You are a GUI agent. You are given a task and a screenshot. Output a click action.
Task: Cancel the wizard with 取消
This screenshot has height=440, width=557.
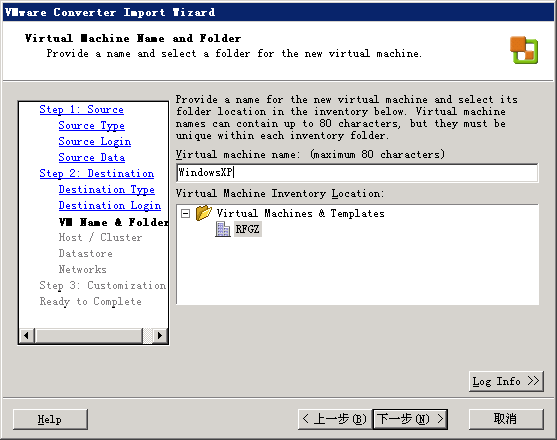[x=506, y=419]
